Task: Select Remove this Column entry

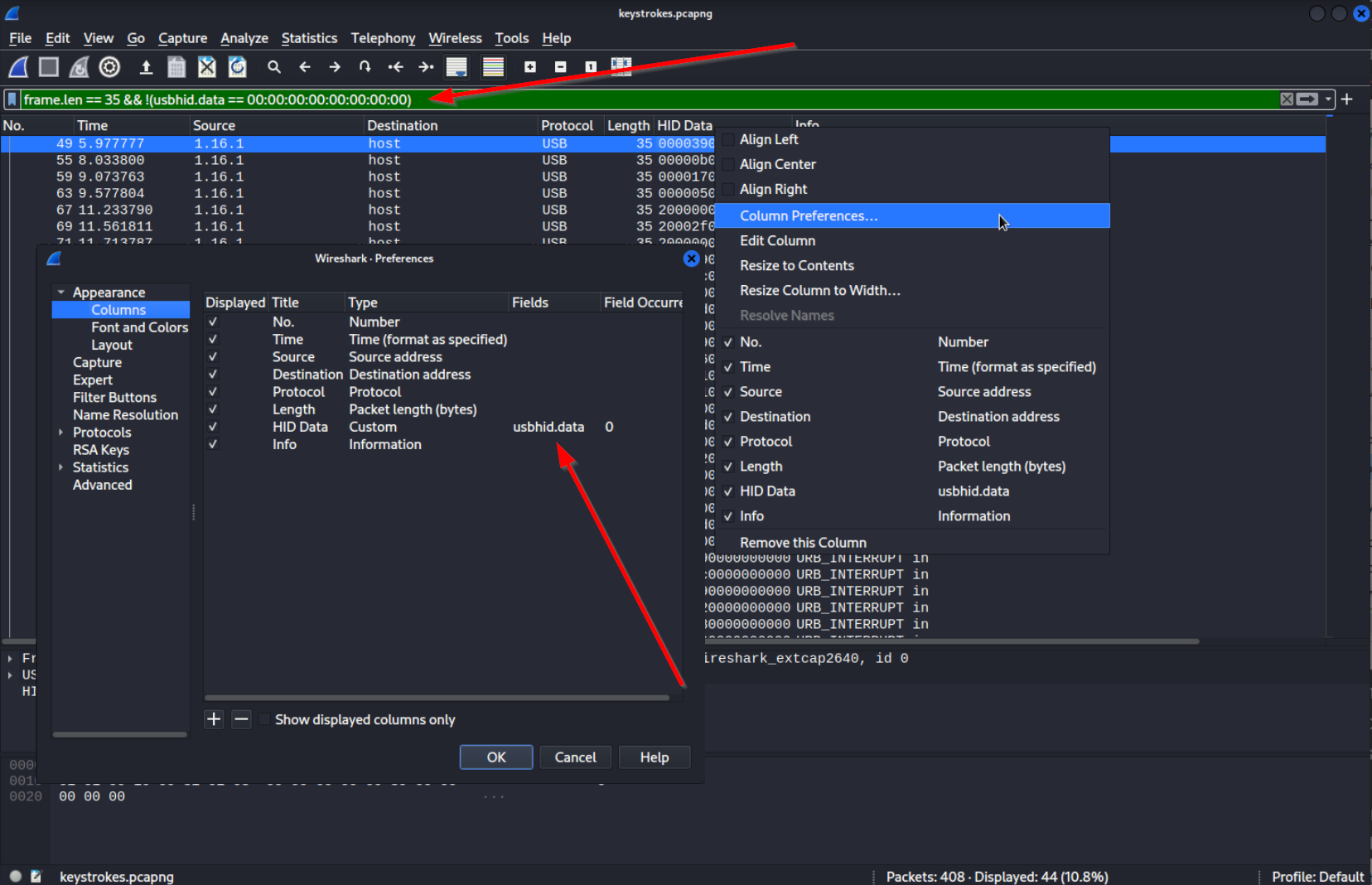Action: [911, 543]
